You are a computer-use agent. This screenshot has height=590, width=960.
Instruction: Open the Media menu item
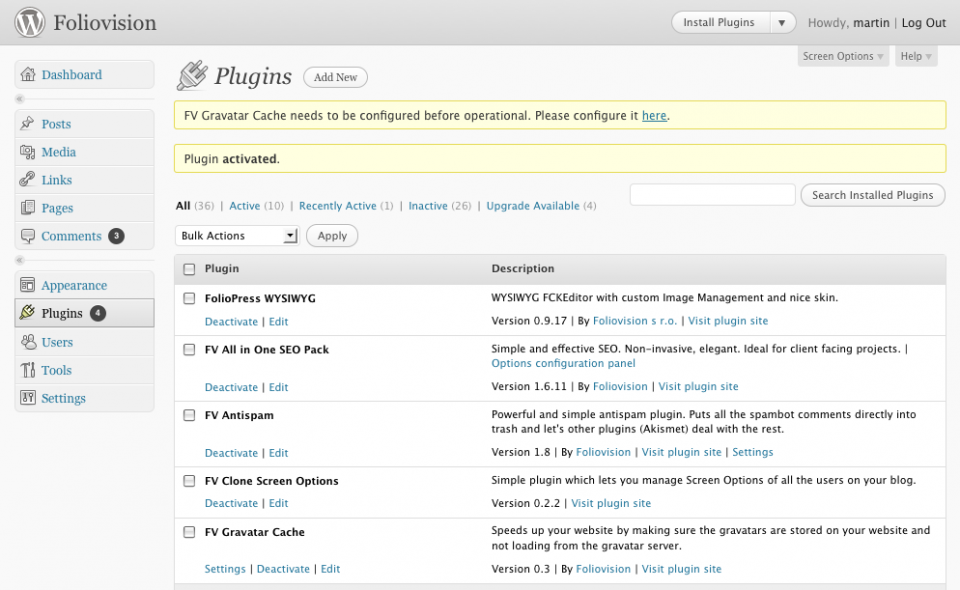(59, 152)
